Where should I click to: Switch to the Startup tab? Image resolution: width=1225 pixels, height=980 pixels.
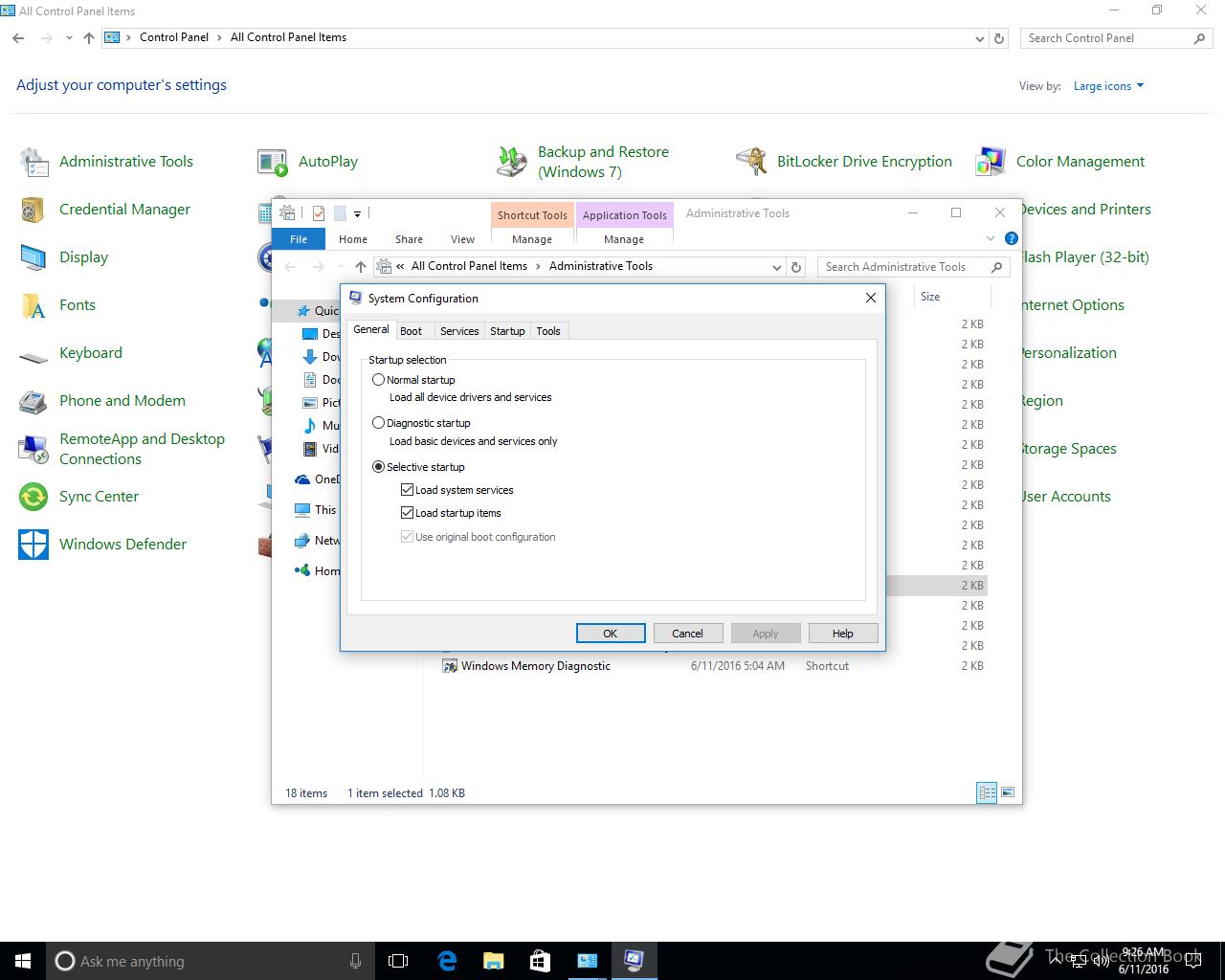(507, 331)
